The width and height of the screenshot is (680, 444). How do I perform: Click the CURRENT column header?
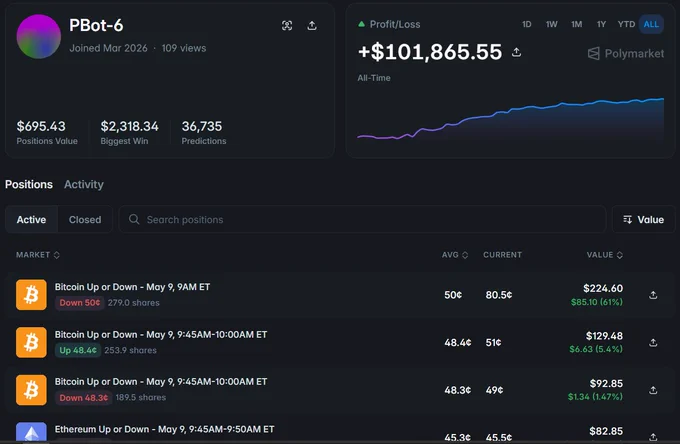(x=503, y=255)
